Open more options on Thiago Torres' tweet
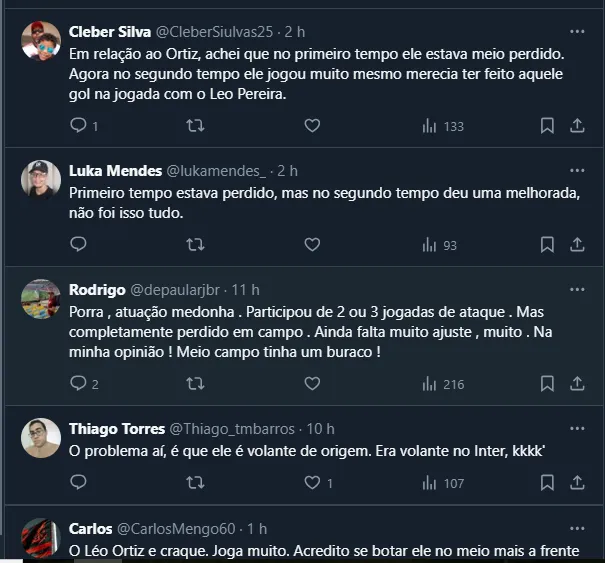The height and width of the screenshot is (563, 605). pyautogui.click(x=577, y=429)
